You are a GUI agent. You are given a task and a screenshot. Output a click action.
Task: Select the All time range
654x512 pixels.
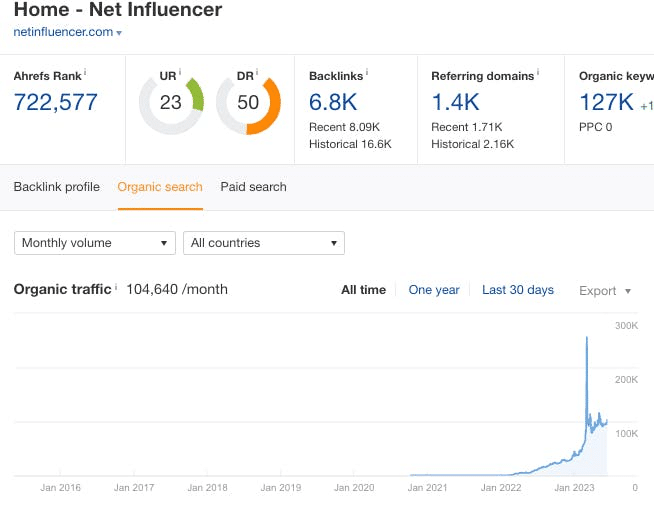pos(363,290)
